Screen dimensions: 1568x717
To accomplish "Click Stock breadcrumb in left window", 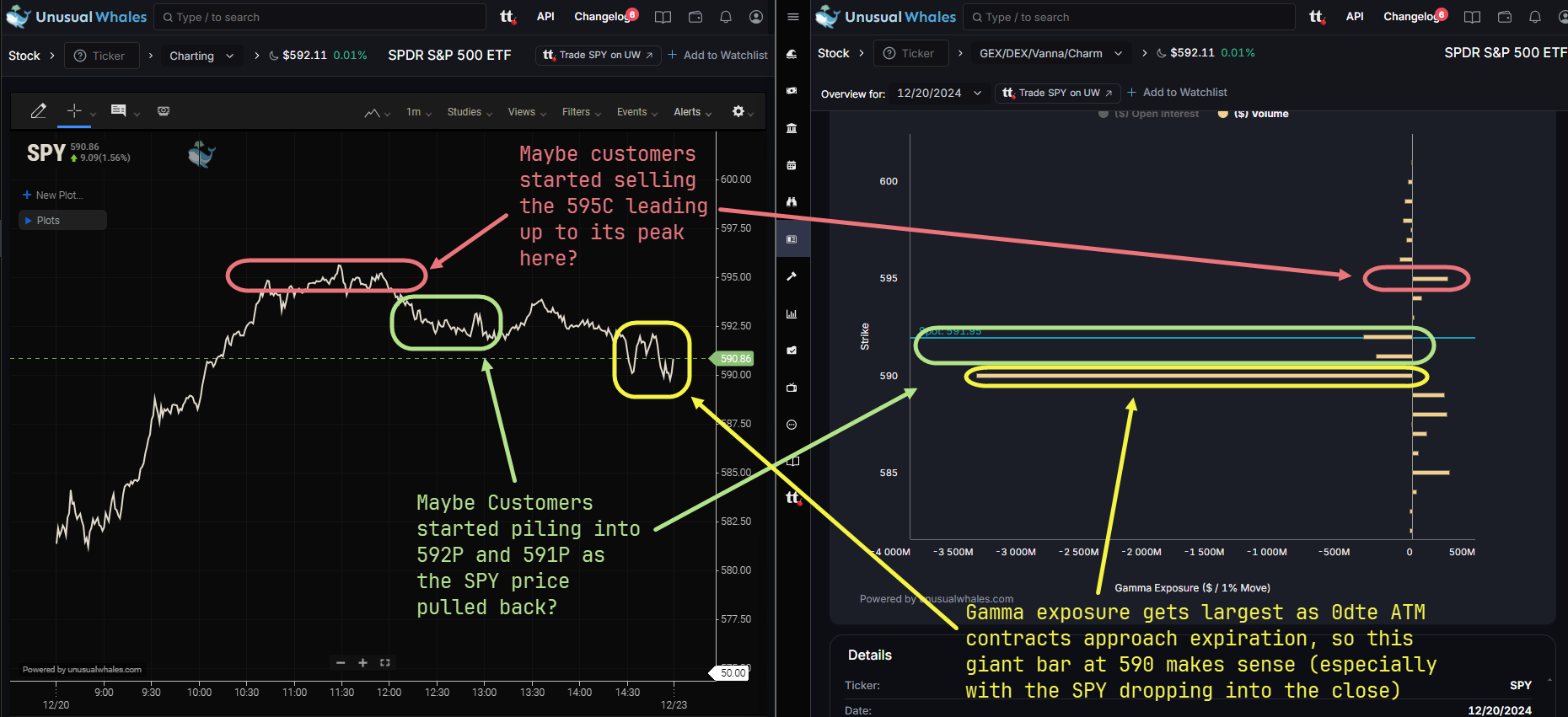I will pyautogui.click(x=24, y=56).
